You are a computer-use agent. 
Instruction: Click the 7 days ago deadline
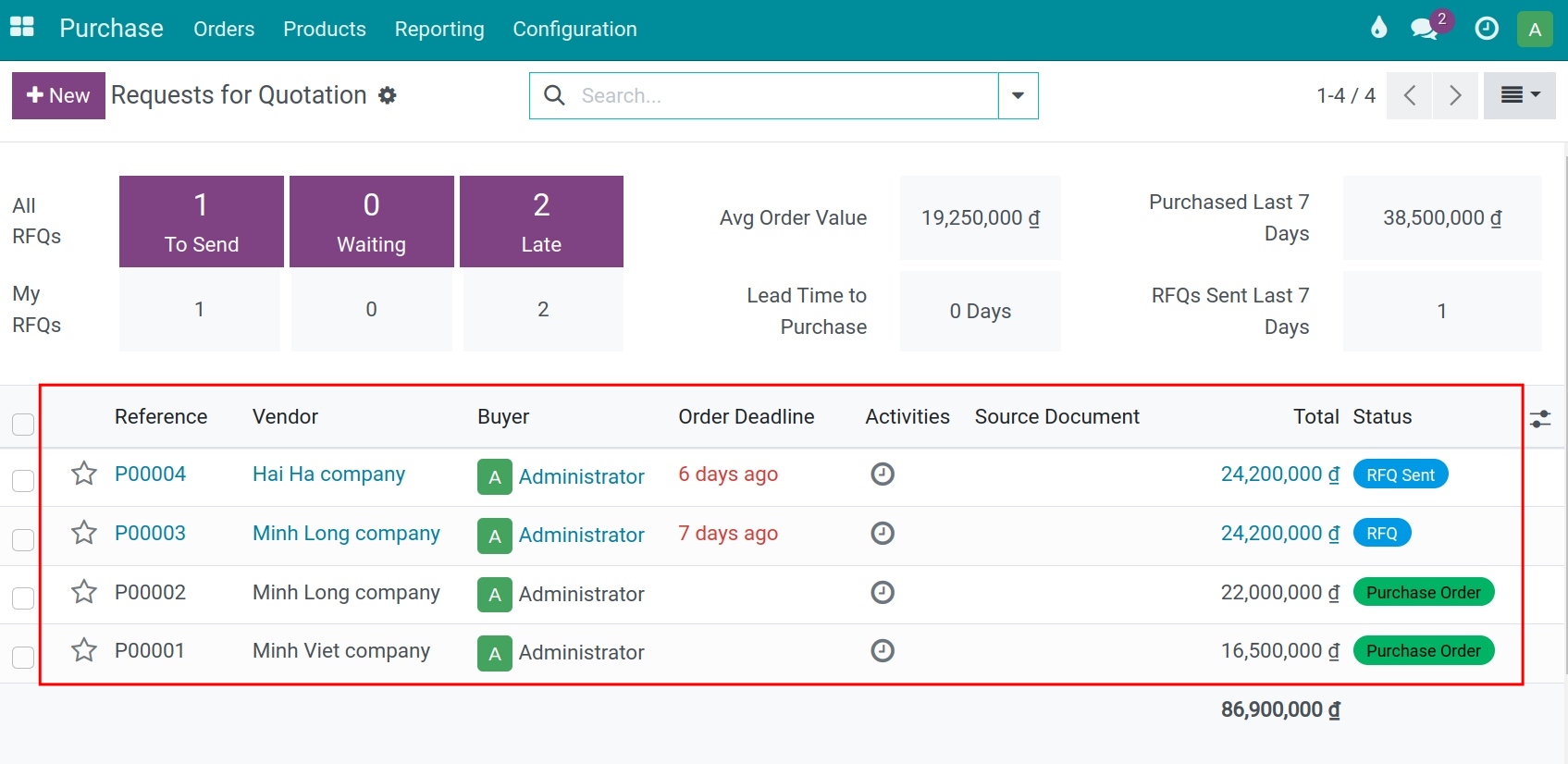pyautogui.click(x=728, y=533)
